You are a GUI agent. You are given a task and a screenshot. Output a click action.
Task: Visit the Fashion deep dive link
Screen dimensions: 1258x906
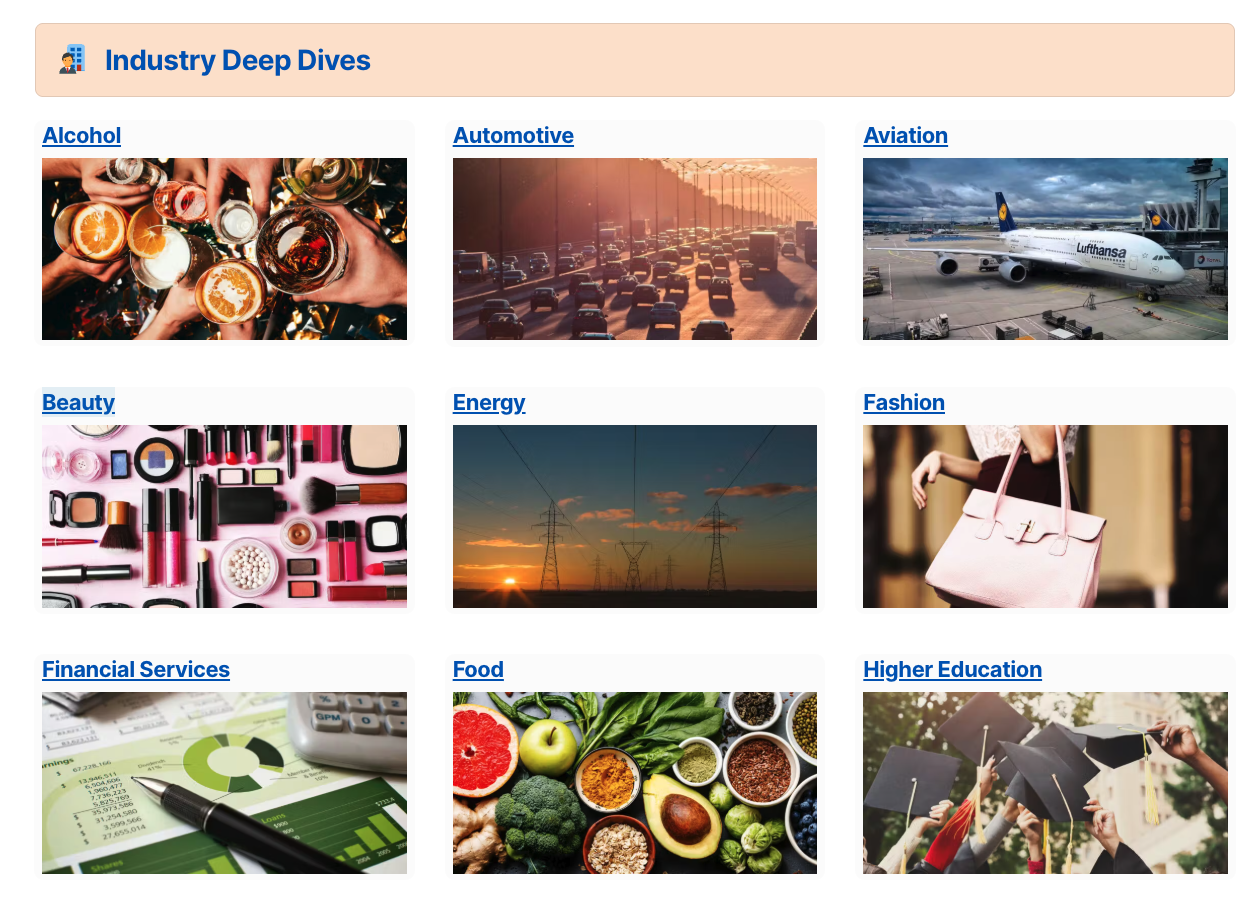click(x=904, y=403)
